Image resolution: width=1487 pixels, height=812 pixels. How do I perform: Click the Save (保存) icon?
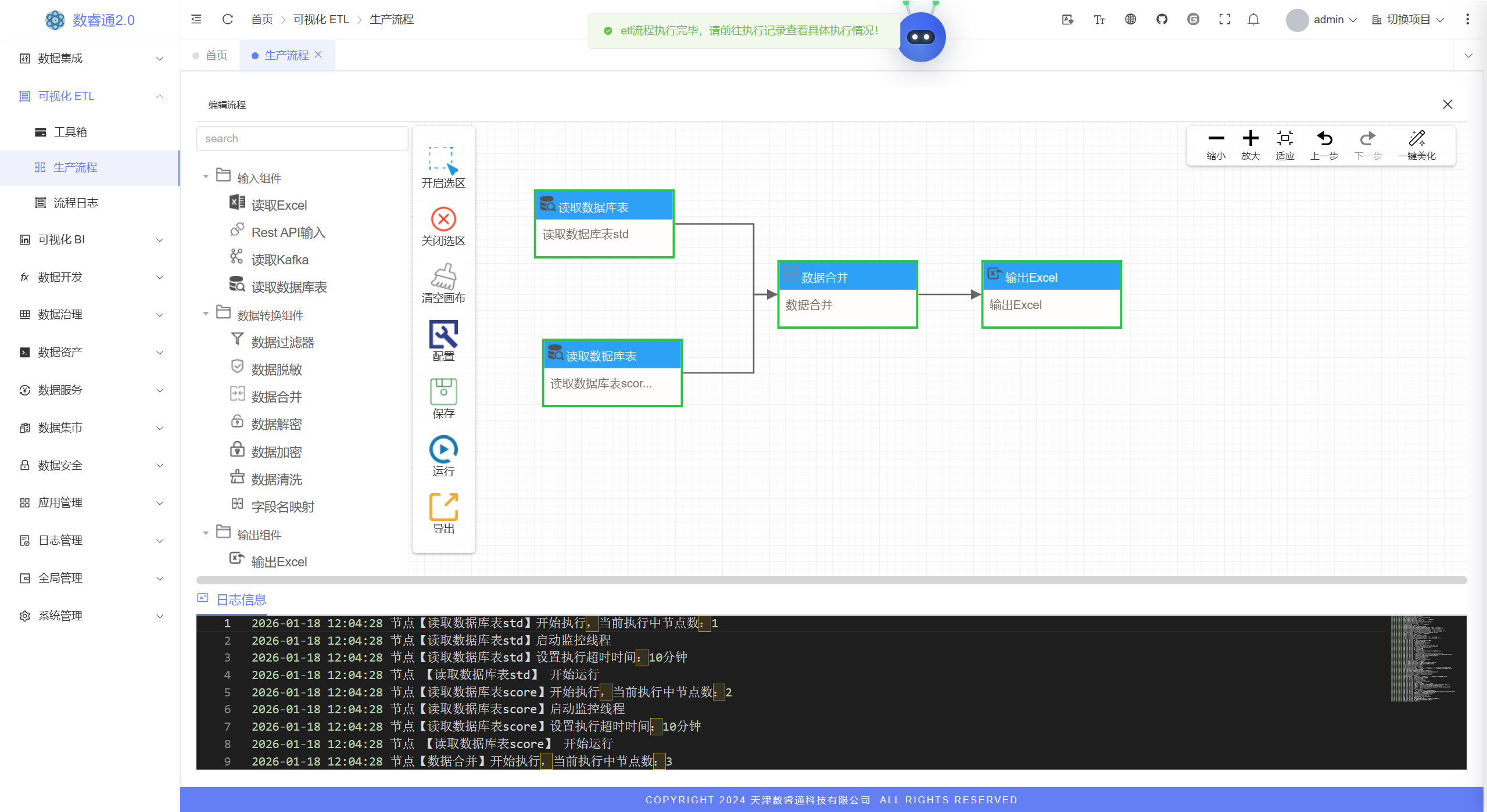click(x=443, y=392)
